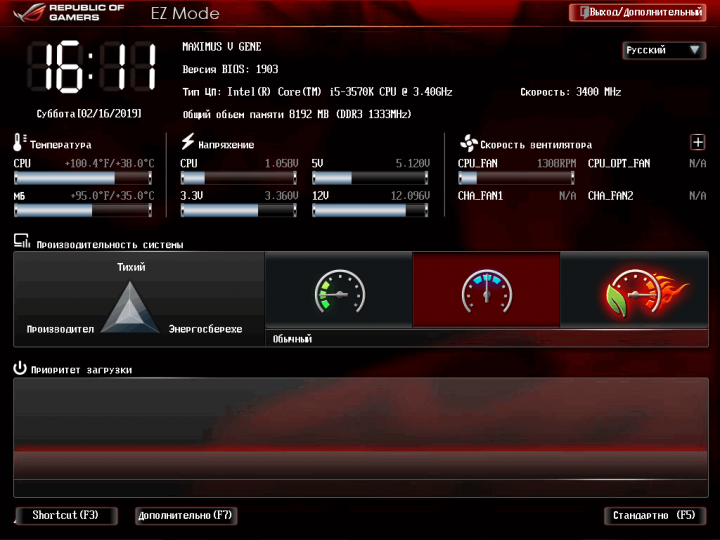This screenshot has width=720, height=540.
Task: Click the fan speed icon
Action: (468, 143)
